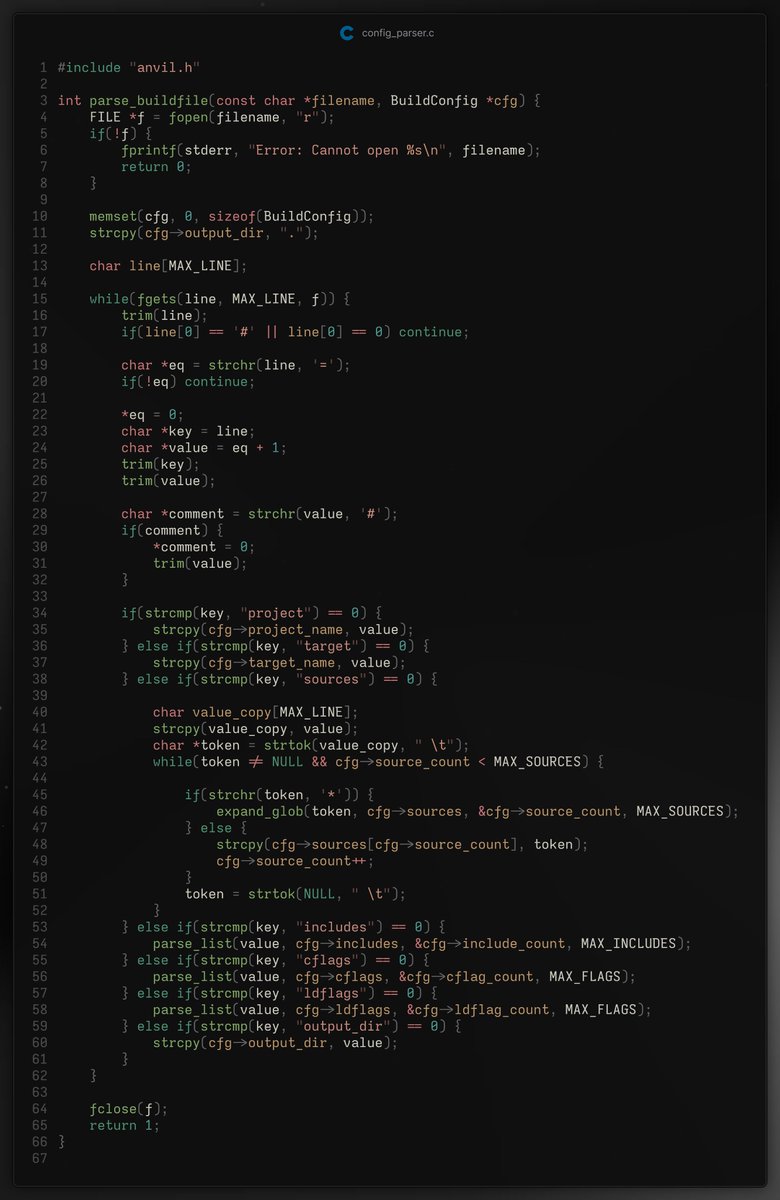This screenshot has width=780, height=1200.
Task: Click the C file icon in title bar
Action: pos(347,33)
